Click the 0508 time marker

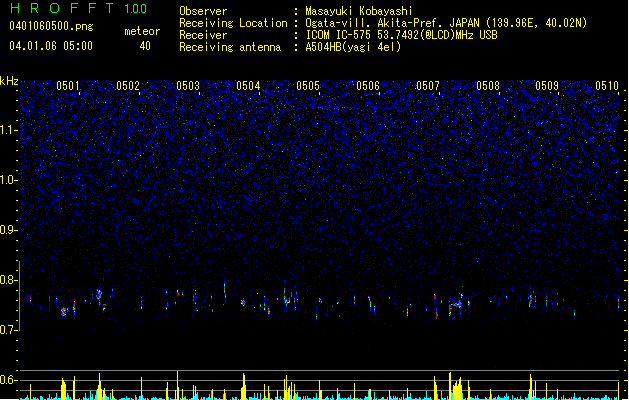[x=488, y=86]
